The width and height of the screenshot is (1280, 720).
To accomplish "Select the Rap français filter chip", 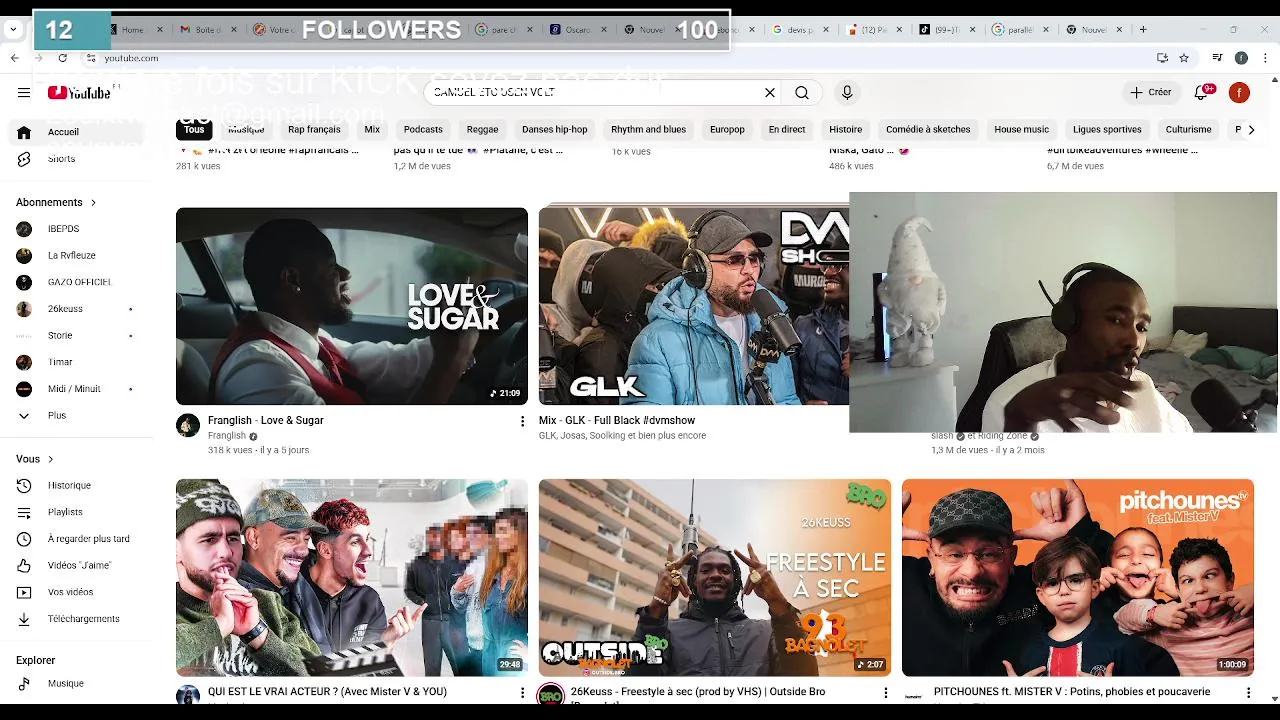I will (x=314, y=129).
